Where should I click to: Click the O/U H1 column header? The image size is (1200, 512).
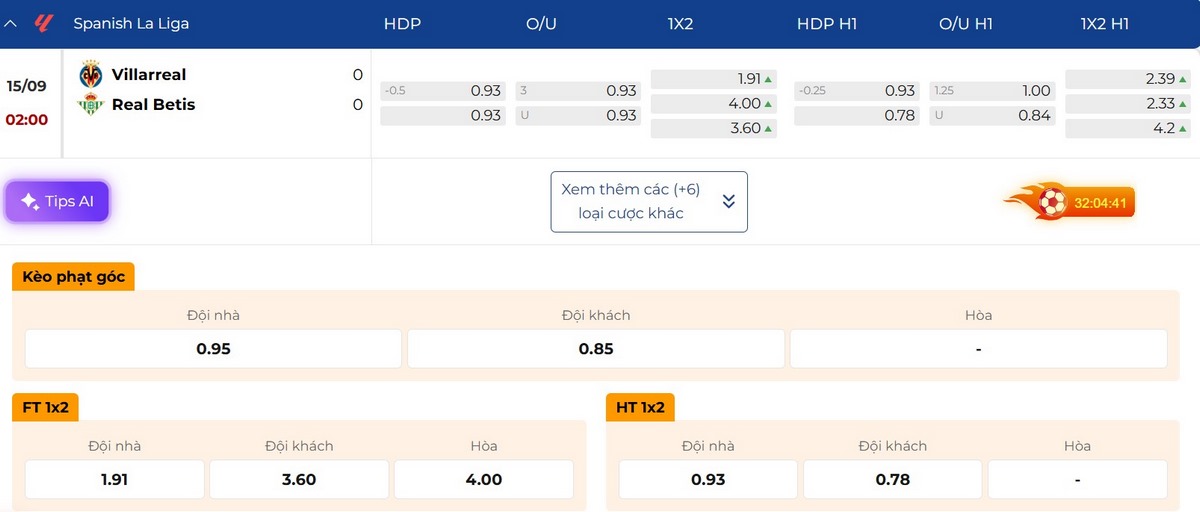pos(966,23)
